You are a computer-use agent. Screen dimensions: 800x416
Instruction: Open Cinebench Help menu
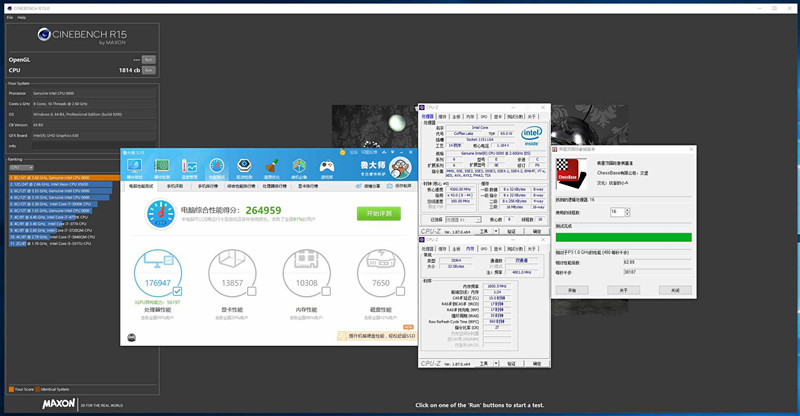pos(21,17)
